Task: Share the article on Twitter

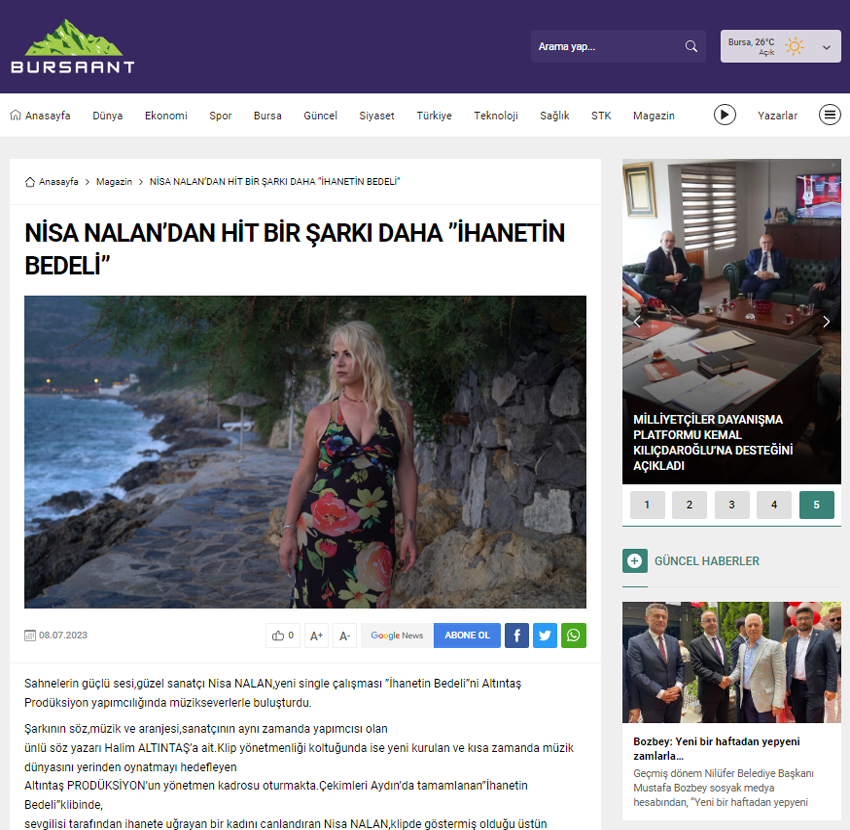Action: 545,635
